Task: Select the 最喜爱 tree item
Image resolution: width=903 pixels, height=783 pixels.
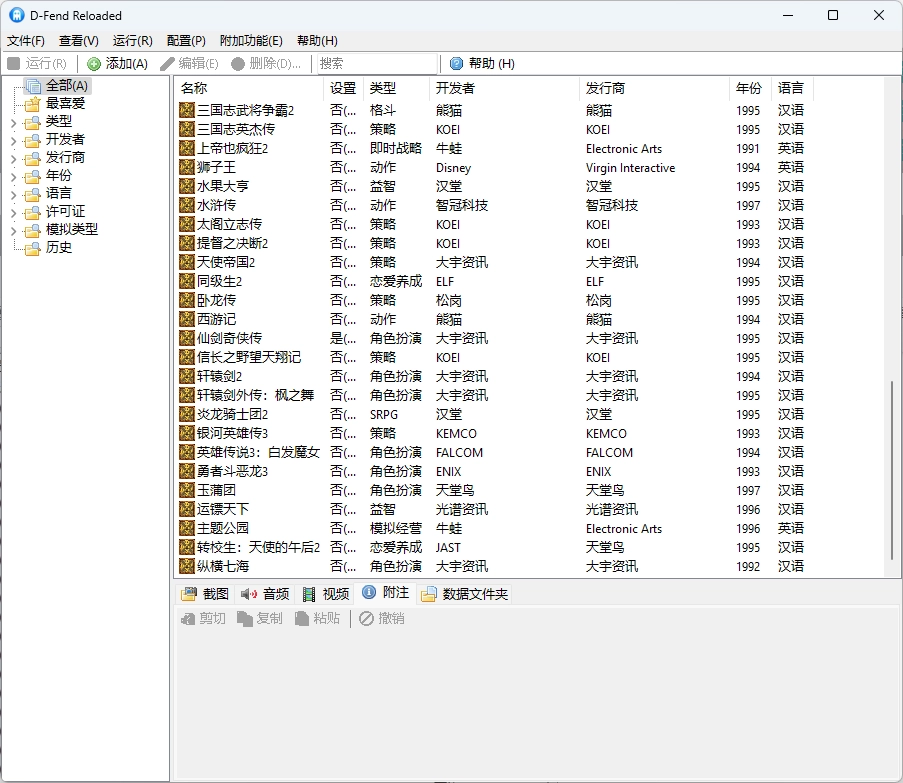Action: pyautogui.click(x=65, y=104)
